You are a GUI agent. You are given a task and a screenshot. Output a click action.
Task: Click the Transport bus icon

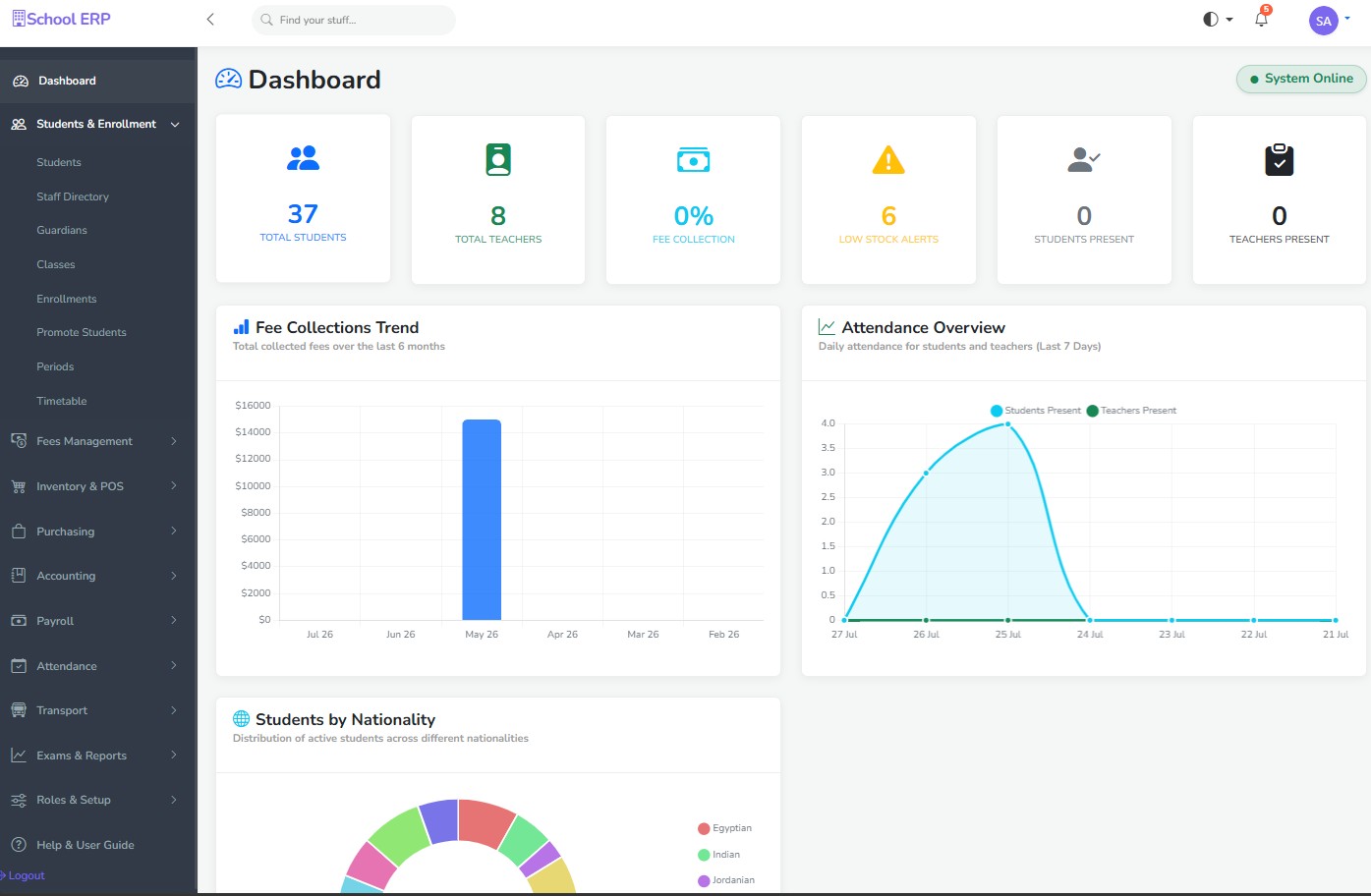(x=19, y=710)
